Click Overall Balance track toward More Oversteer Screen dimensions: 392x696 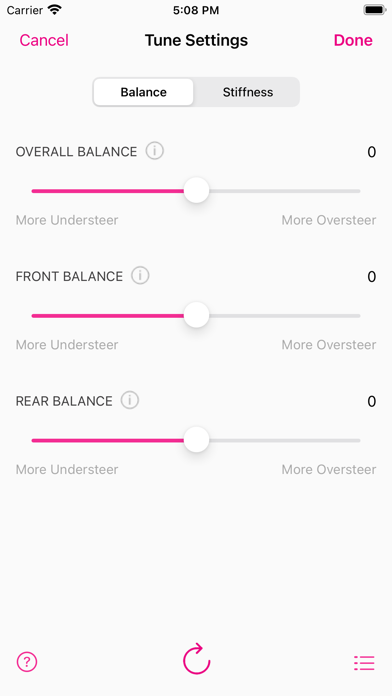[x=285, y=191]
